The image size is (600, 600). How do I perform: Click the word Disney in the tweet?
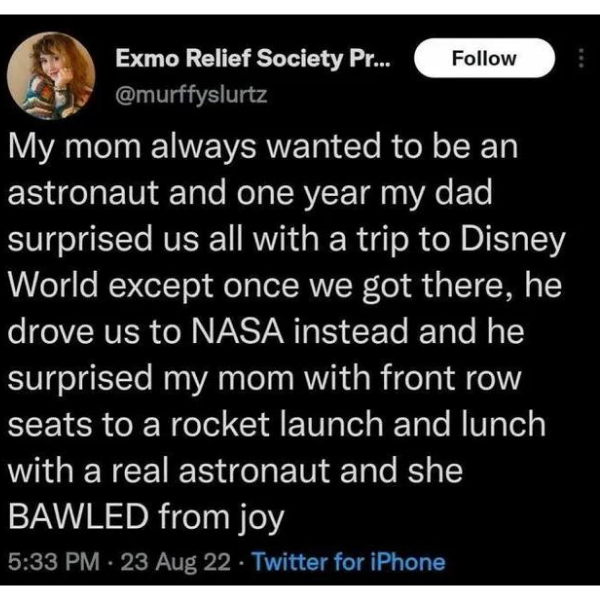point(513,241)
